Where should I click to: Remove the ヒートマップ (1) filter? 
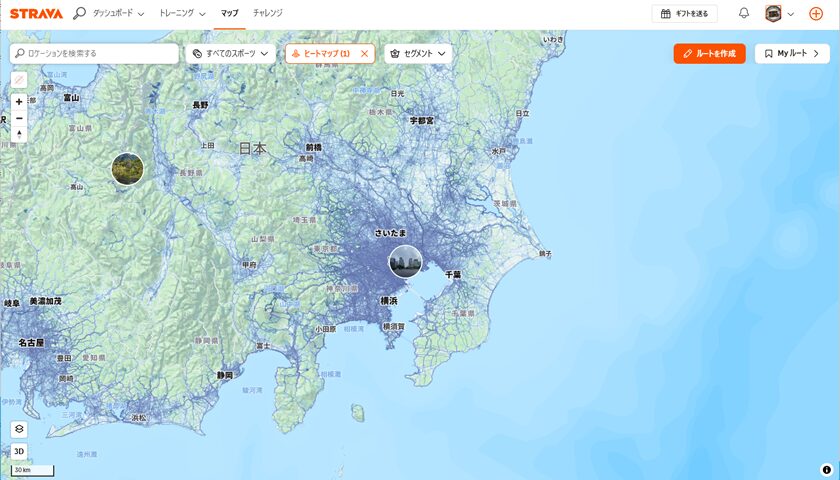tap(364, 53)
